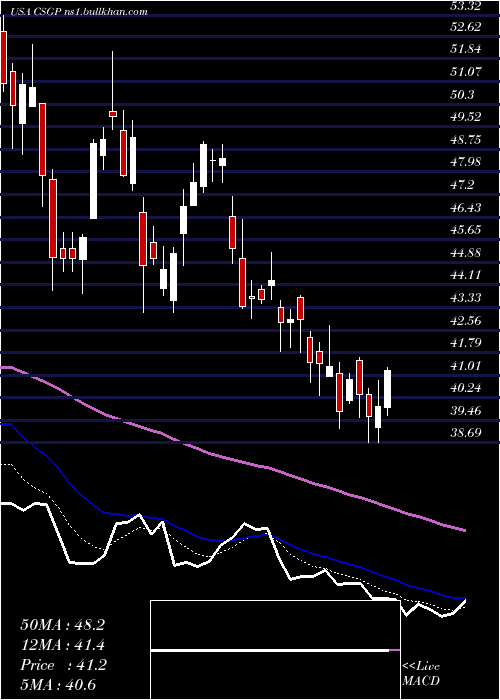Click the 45.65 price axis label
Image resolution: width=500 pixels, height=700 pixels.
[466, 230]
